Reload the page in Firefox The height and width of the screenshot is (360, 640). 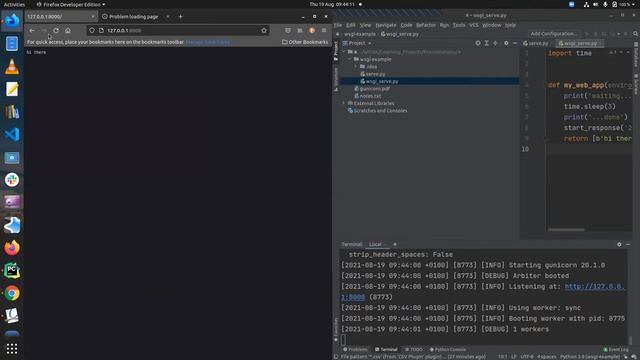click(x=56, y=31)
